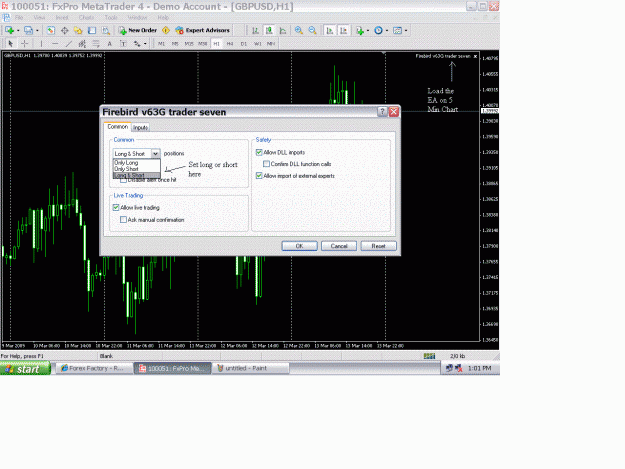
Task: Switch to untitled - Paint taskbar item
Action: point(251,369)
